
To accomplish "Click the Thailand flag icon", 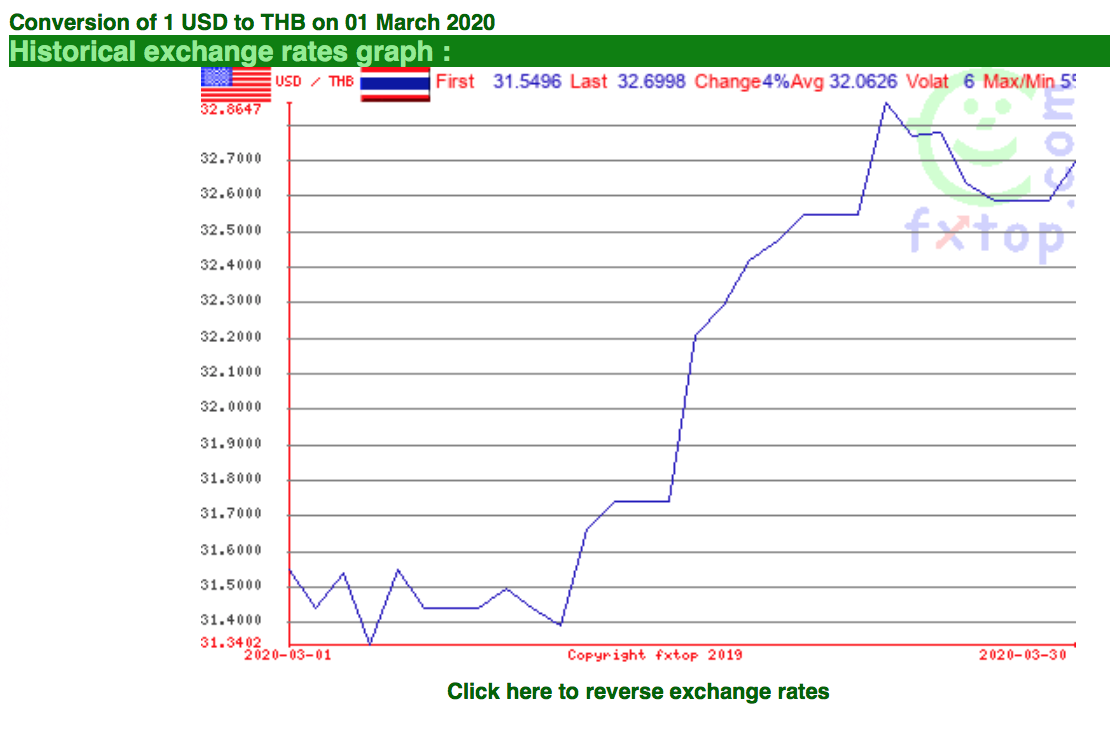I will [395, 84].
